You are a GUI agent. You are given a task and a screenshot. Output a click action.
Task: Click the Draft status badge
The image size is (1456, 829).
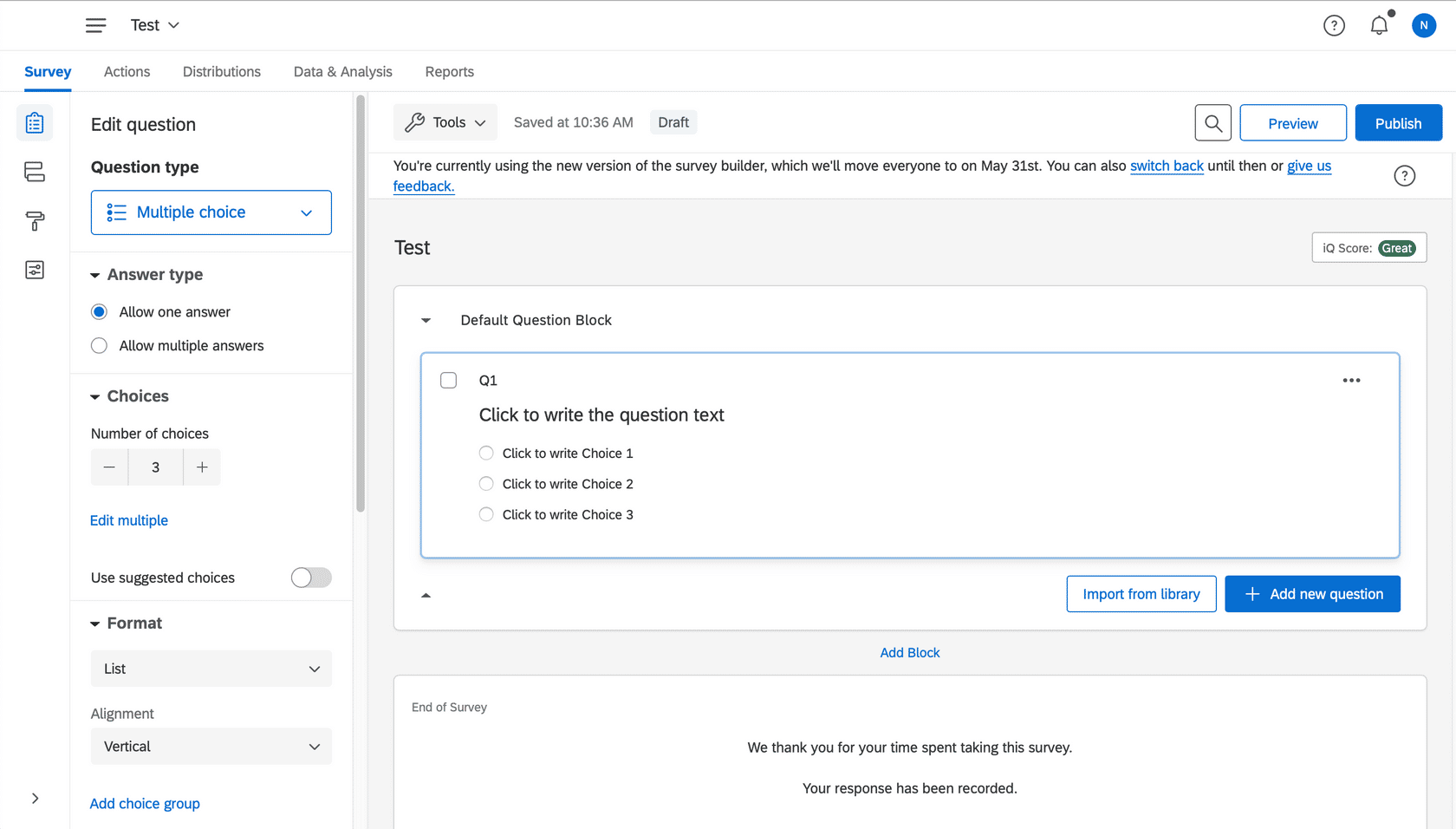click(x=673, y=122)
